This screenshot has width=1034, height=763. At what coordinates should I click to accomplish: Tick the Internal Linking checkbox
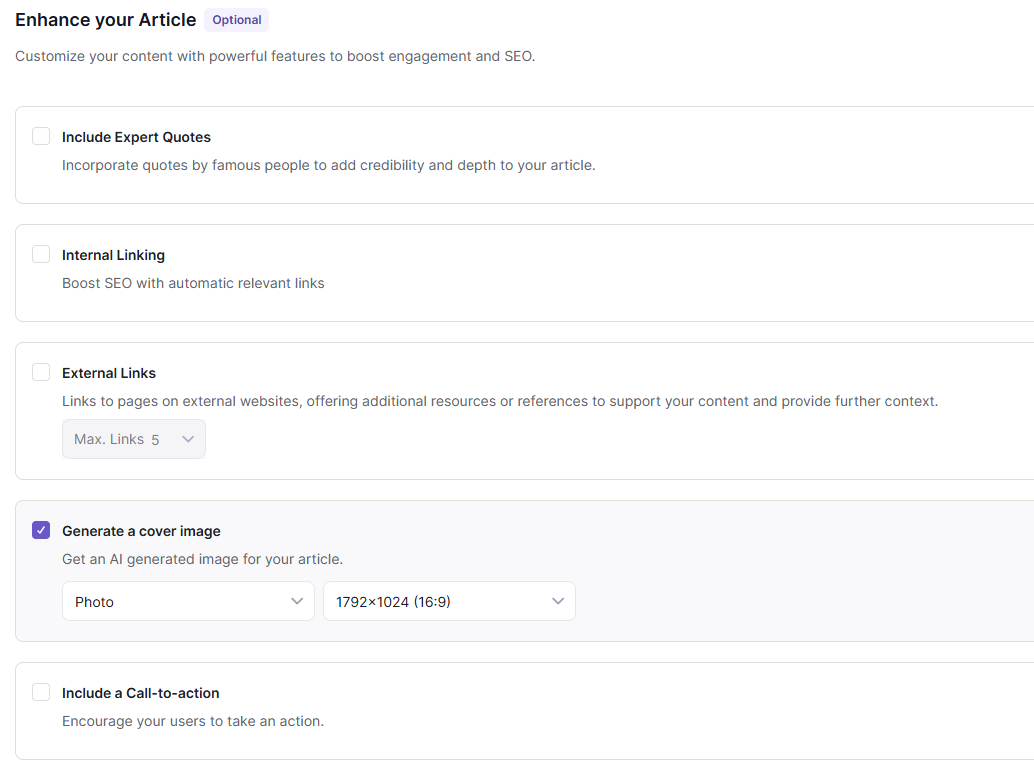pyautogui.click(x=41, y=254)
